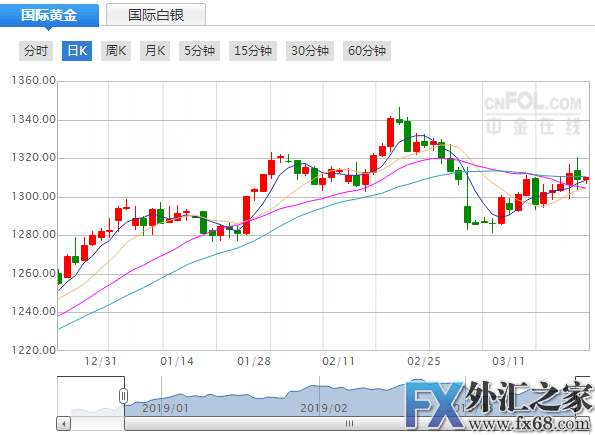The height and width of the screenshot is (435, 595).
Task: Click the range navigator left handle
Action: tap(123, 396)
